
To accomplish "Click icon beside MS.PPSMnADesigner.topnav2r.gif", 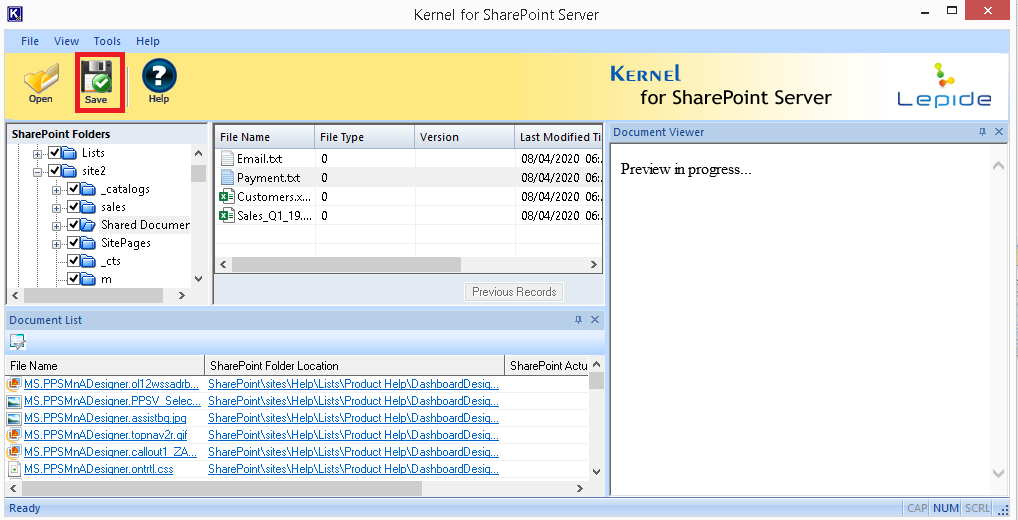I will point(14,436).
